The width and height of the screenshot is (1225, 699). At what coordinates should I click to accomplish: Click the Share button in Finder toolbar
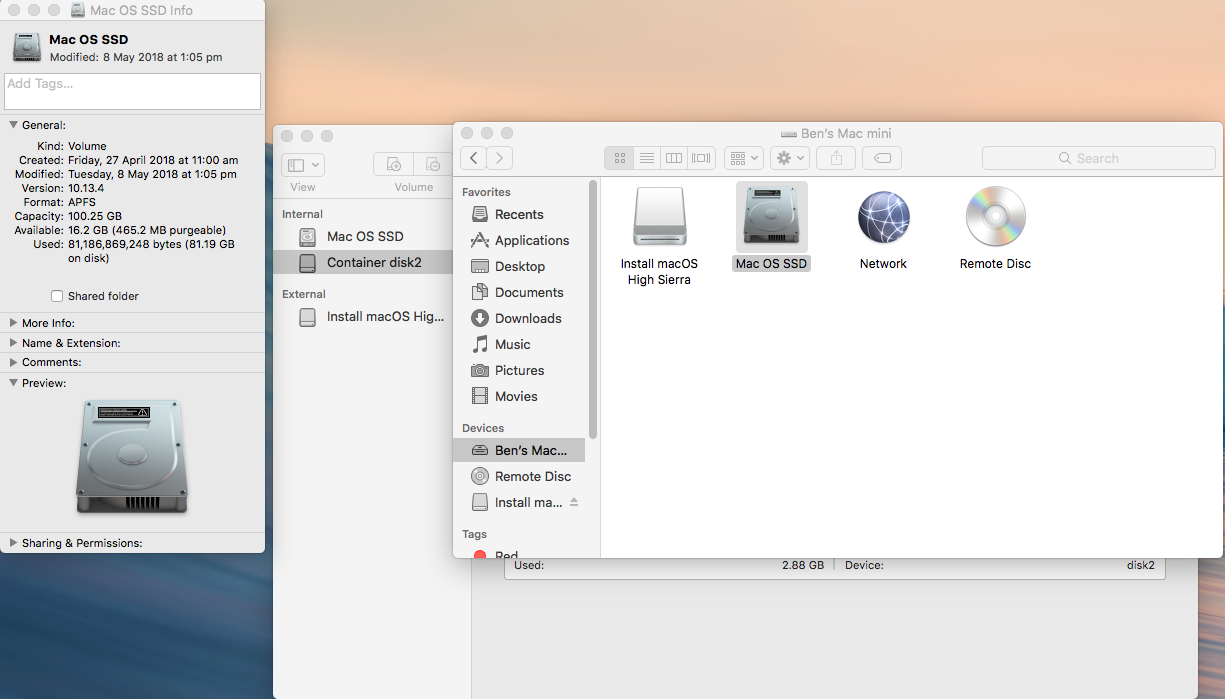(x=836, y=158)
